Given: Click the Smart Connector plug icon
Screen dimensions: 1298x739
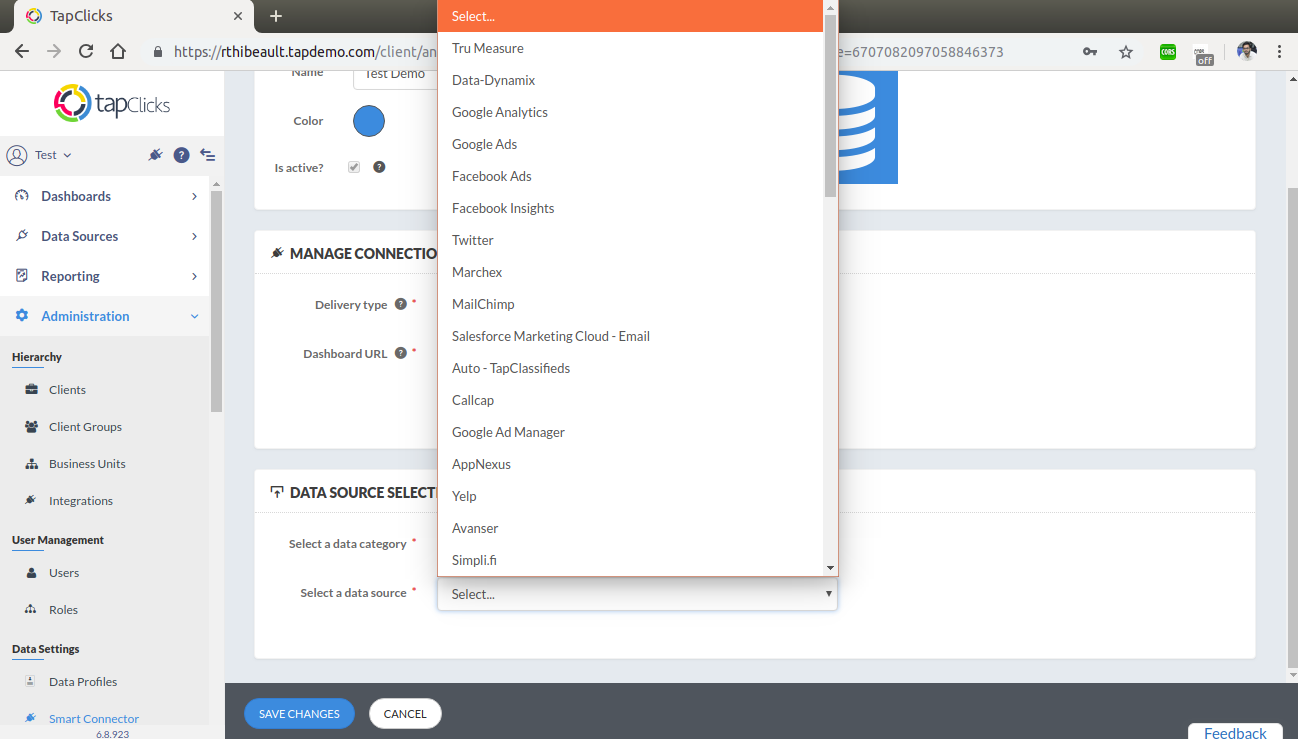Looking at the screenshot, I should pos(31,718).
